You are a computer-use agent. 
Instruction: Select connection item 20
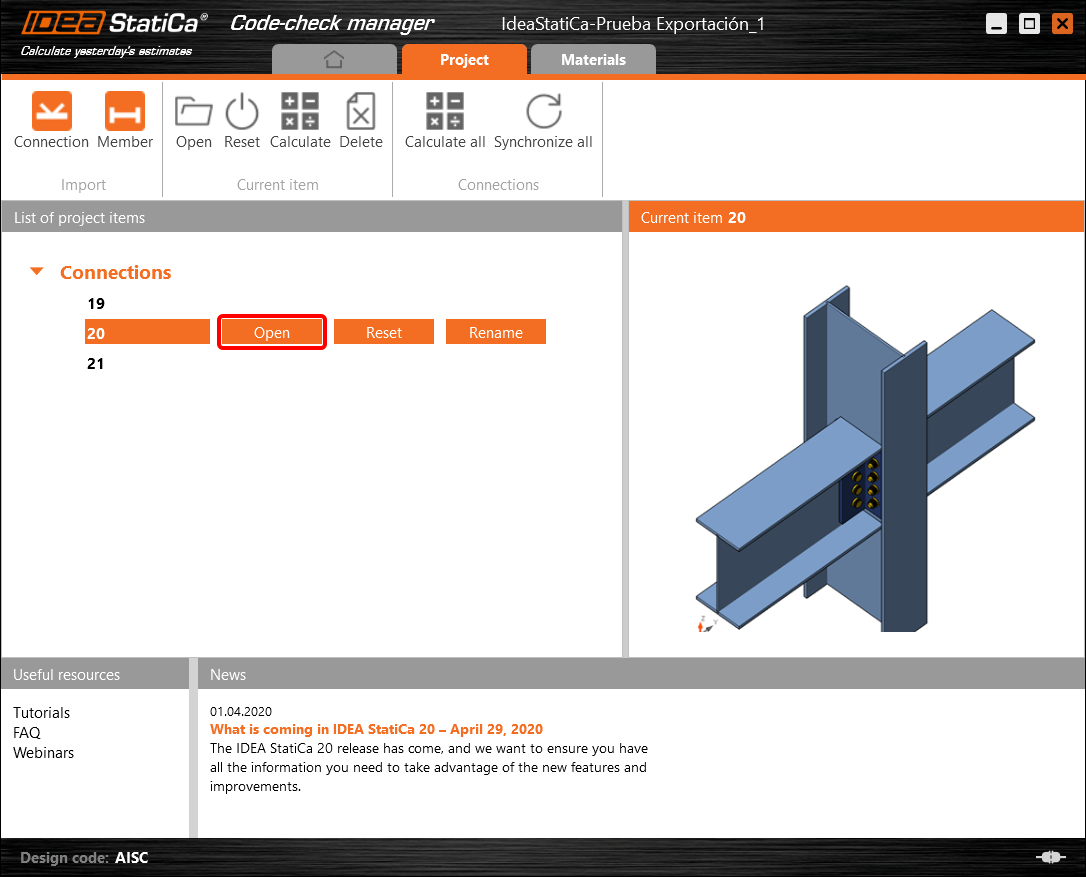tap(147, 333)
